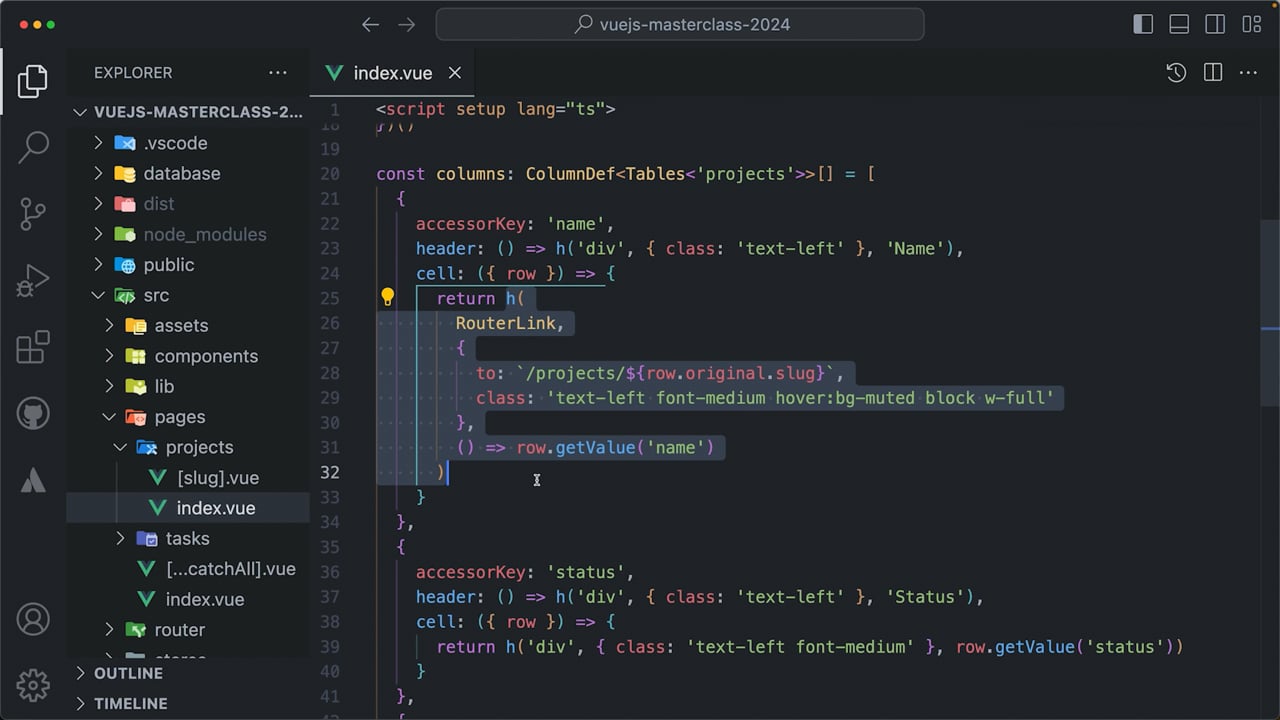Open the Search view in activity bar
The image size is (1280, 720).
(x=33, y=147)
